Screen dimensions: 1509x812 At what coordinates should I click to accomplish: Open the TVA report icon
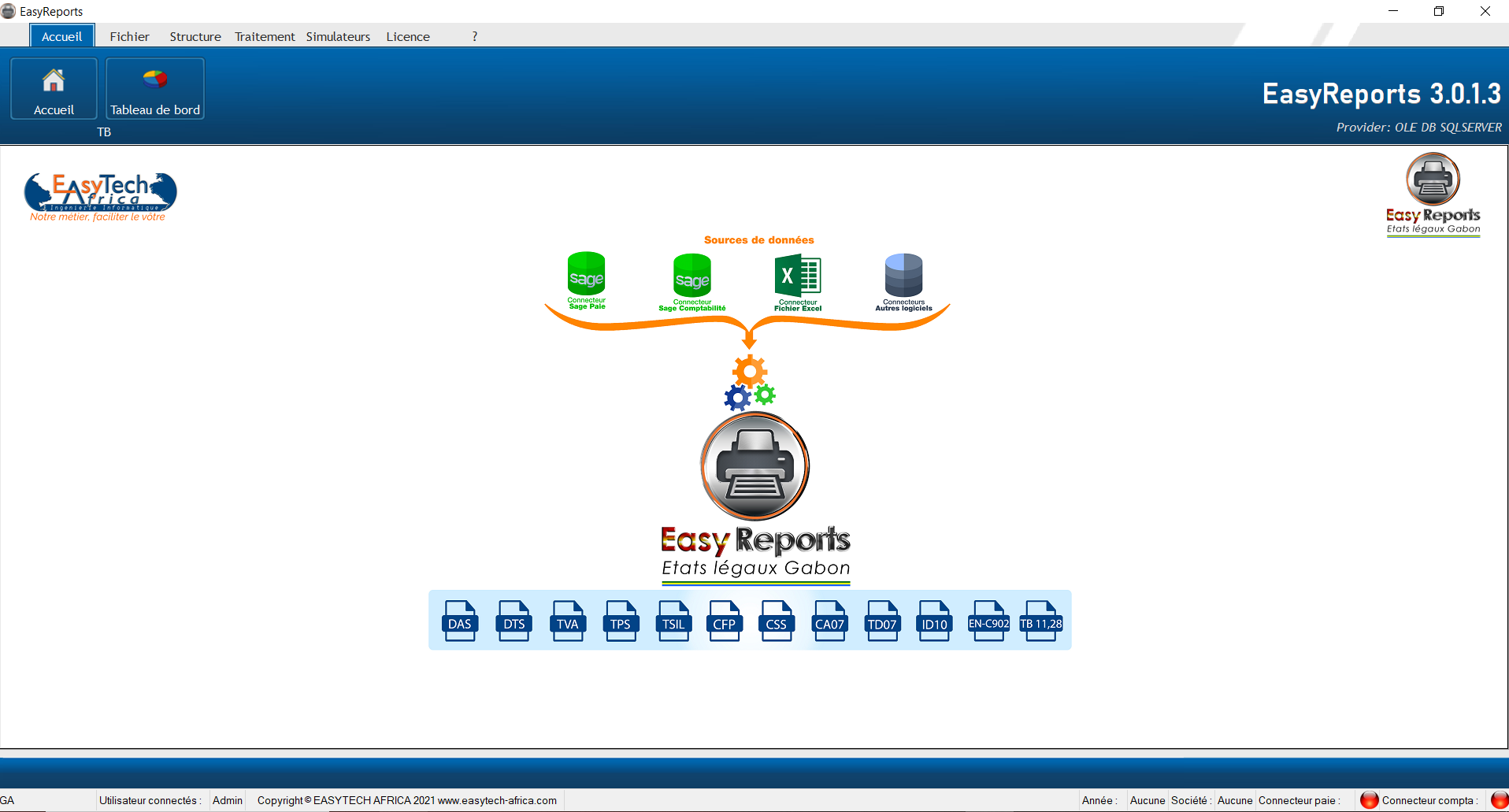point(567,621)
